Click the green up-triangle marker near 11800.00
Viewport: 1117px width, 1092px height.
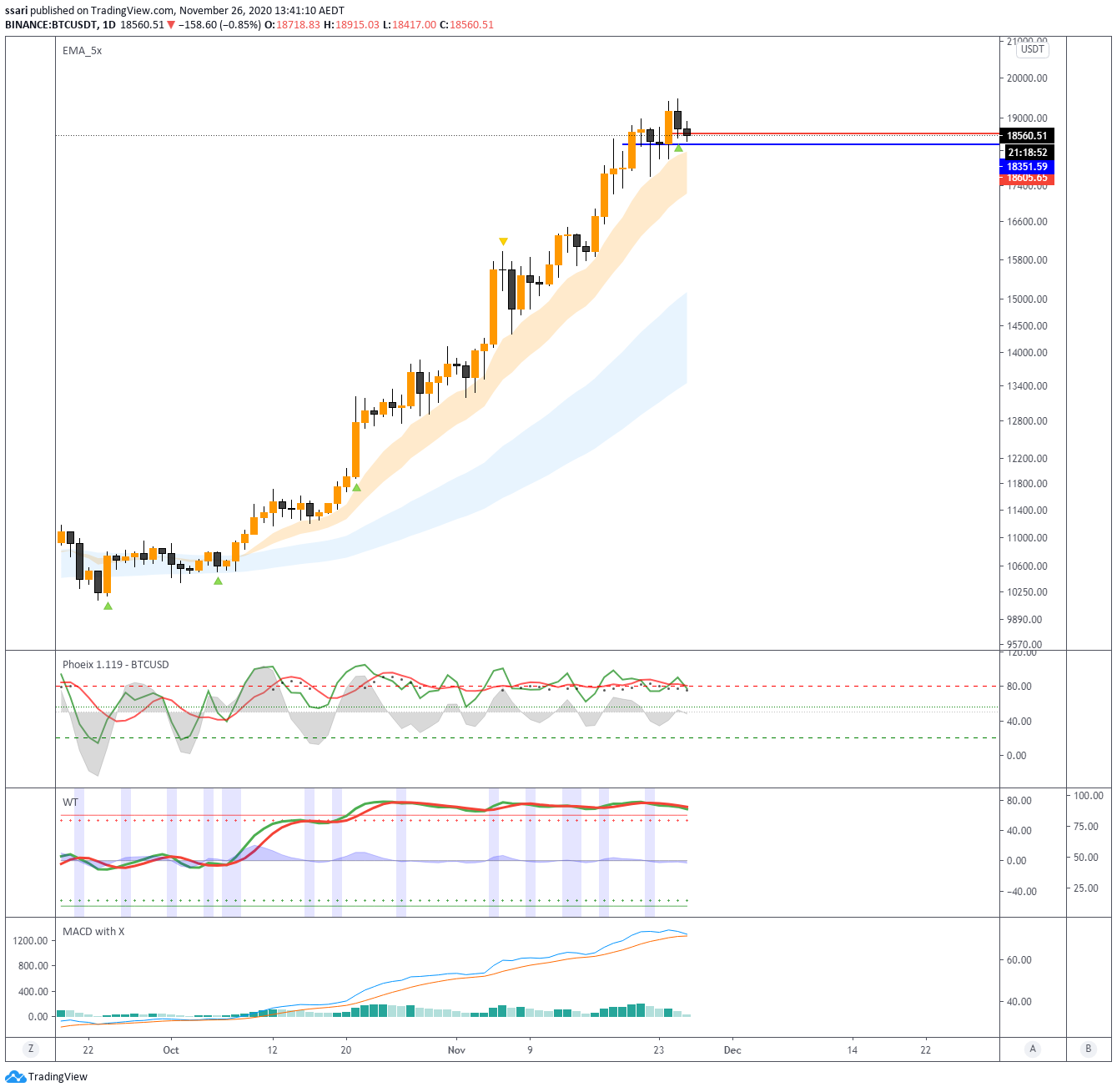click(356, 487)
